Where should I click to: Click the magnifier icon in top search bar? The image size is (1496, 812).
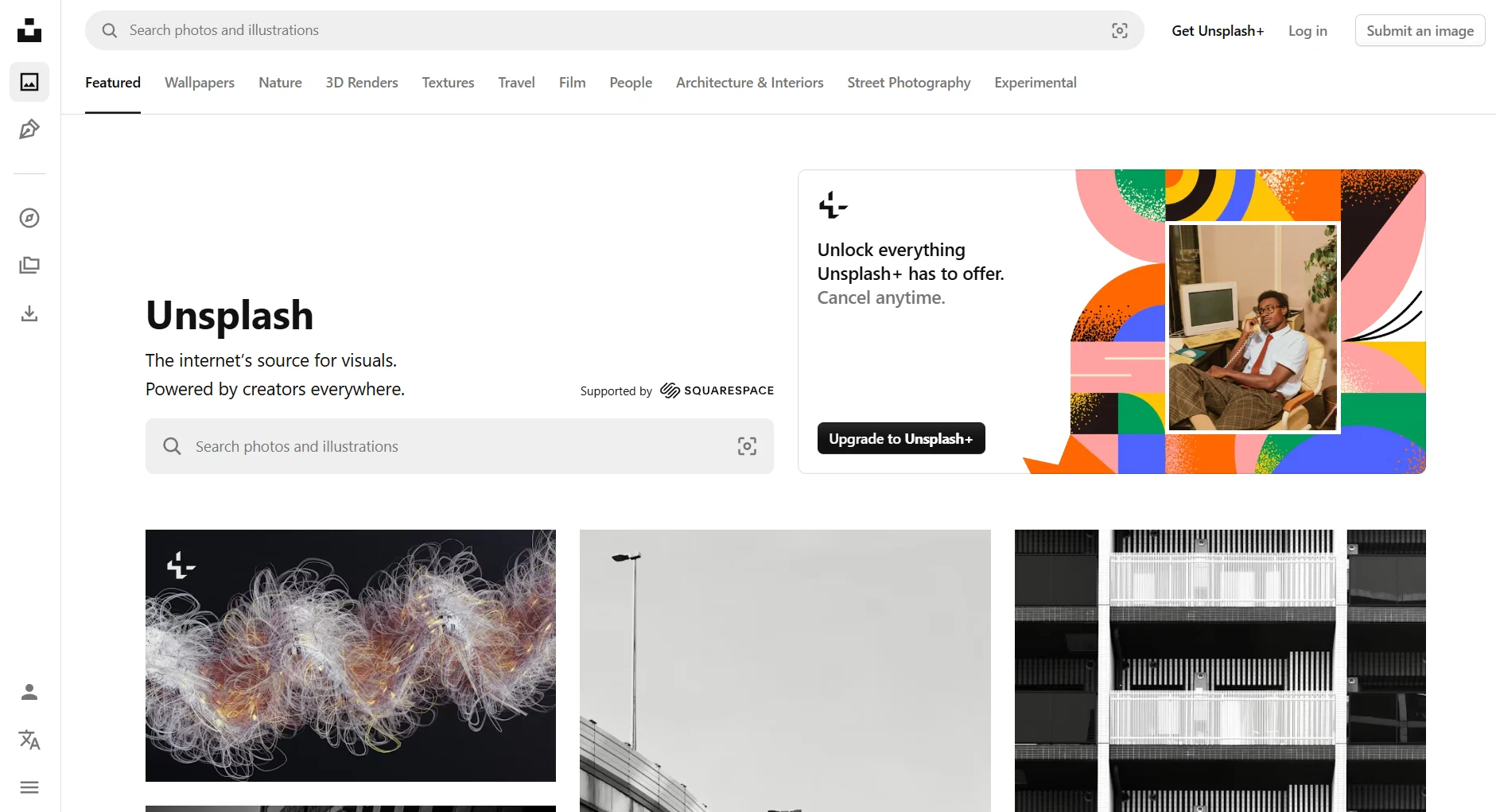coord(110,30)
